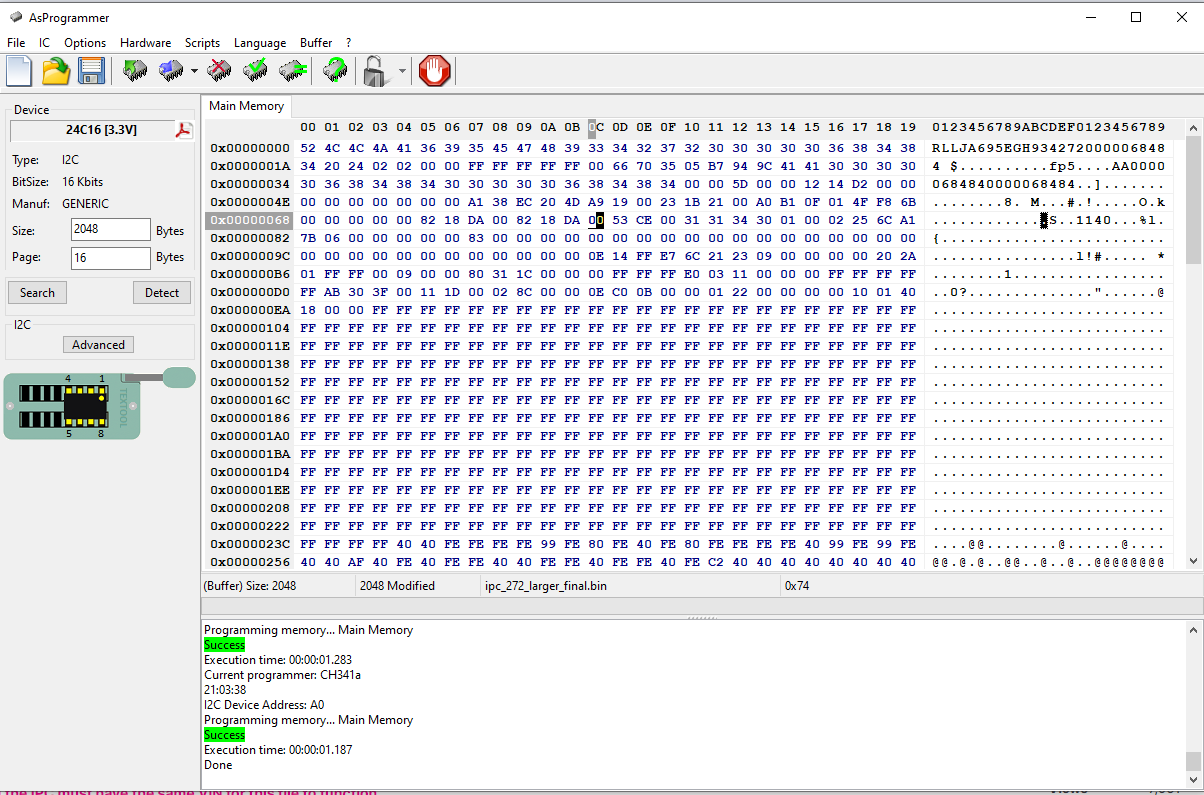Blank check the IC chip
Image resolution: width=1204 pixels, height=795 pixels.
click(x=292, y=71)
